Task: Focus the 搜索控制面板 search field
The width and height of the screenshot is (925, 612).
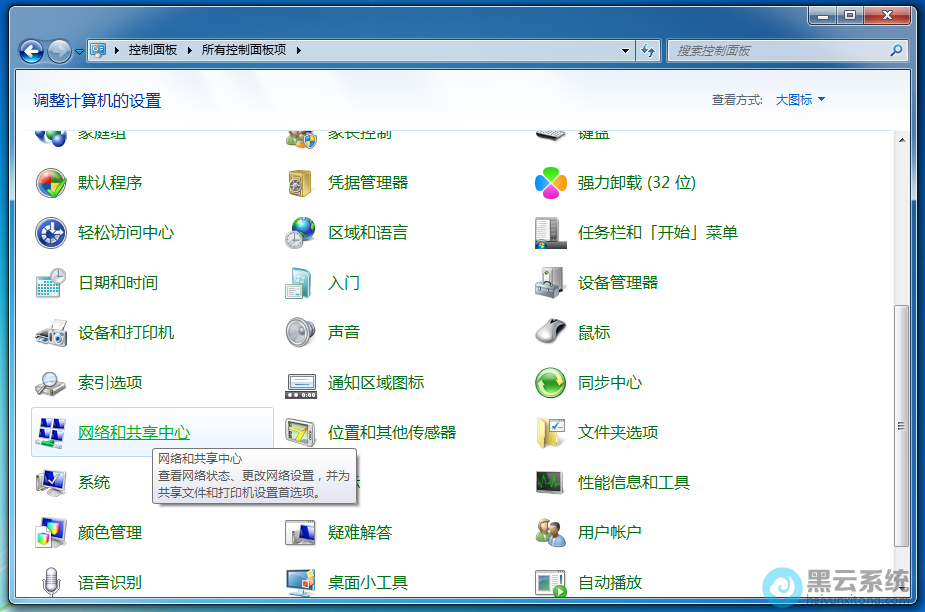Action: (780, 50)
